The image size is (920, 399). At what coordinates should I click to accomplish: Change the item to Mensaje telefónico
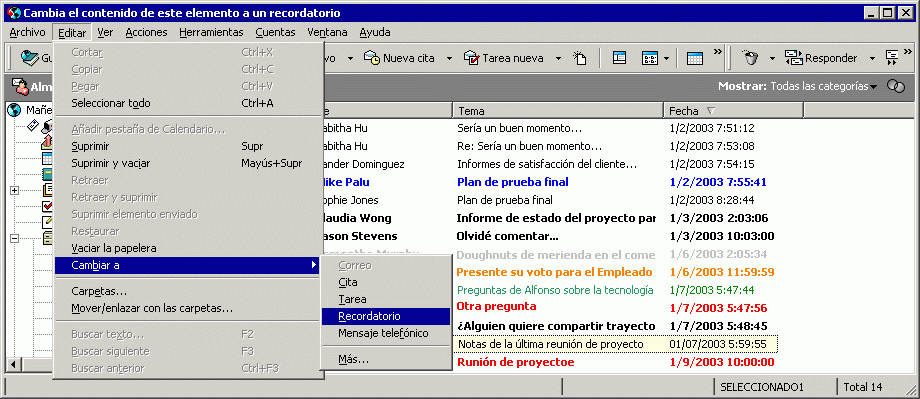386,333
